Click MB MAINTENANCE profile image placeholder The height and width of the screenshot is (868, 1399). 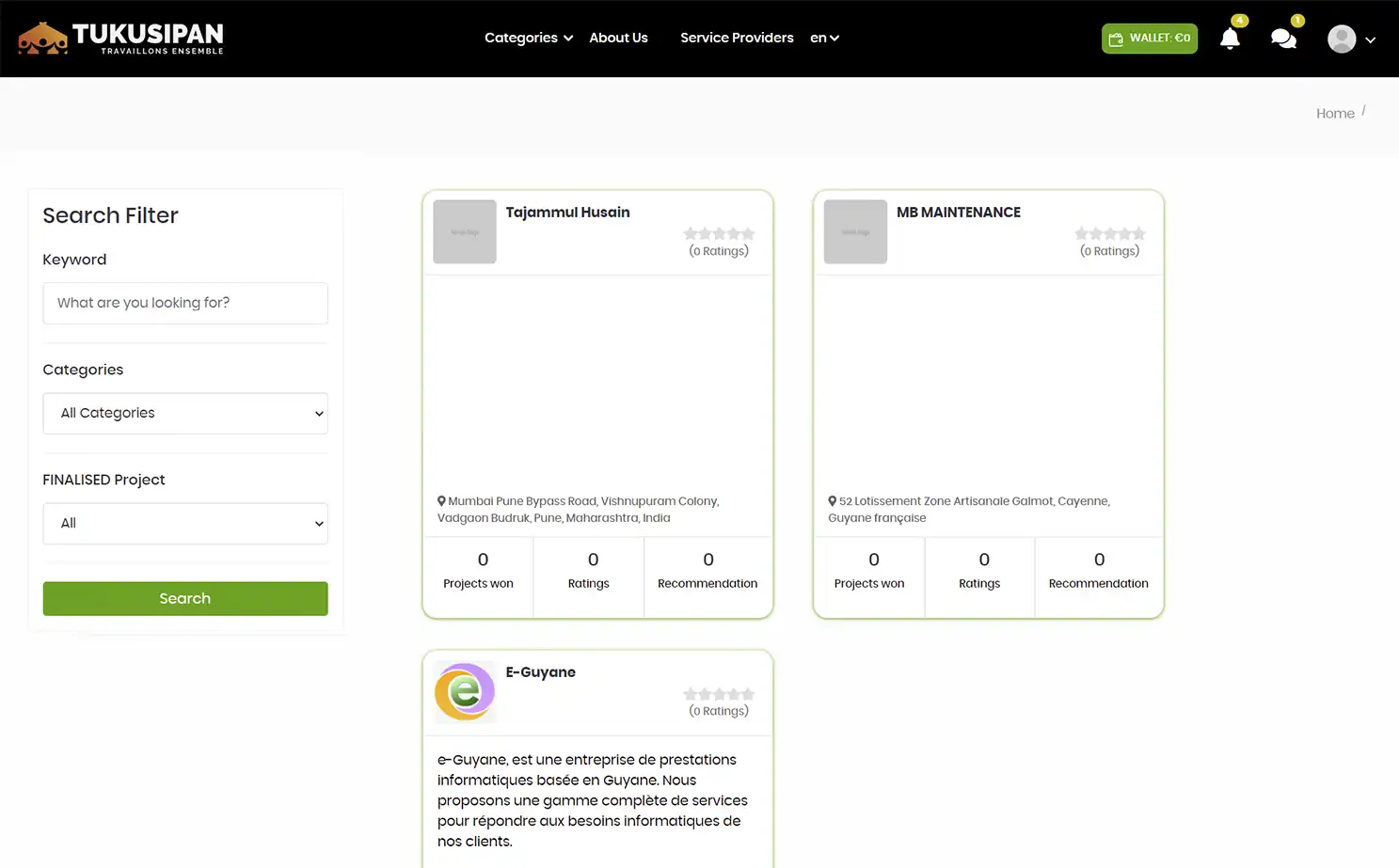pyautogui.click(x=854, y=231)
